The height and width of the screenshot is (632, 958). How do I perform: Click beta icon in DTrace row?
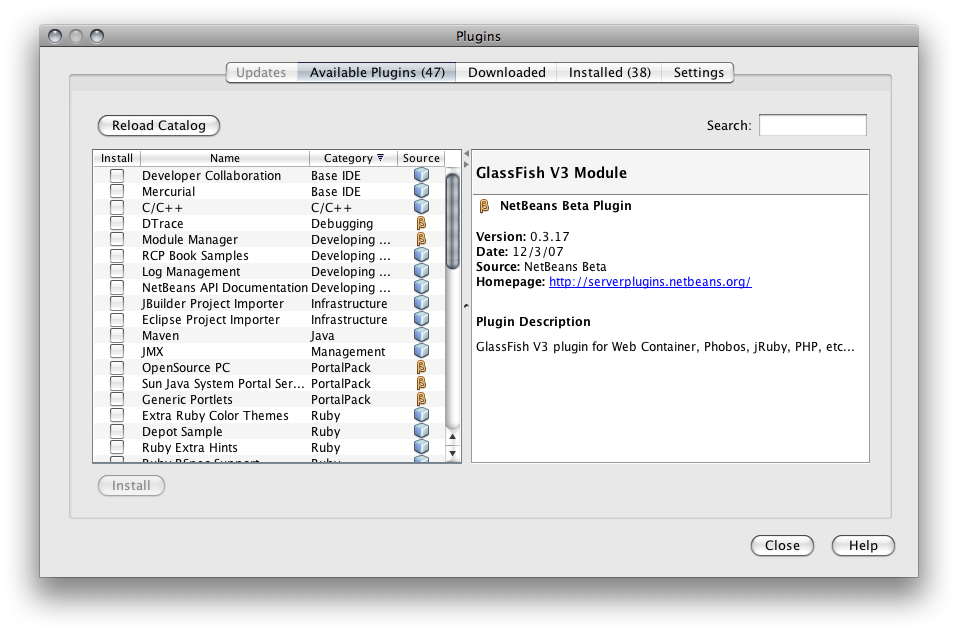421,223
